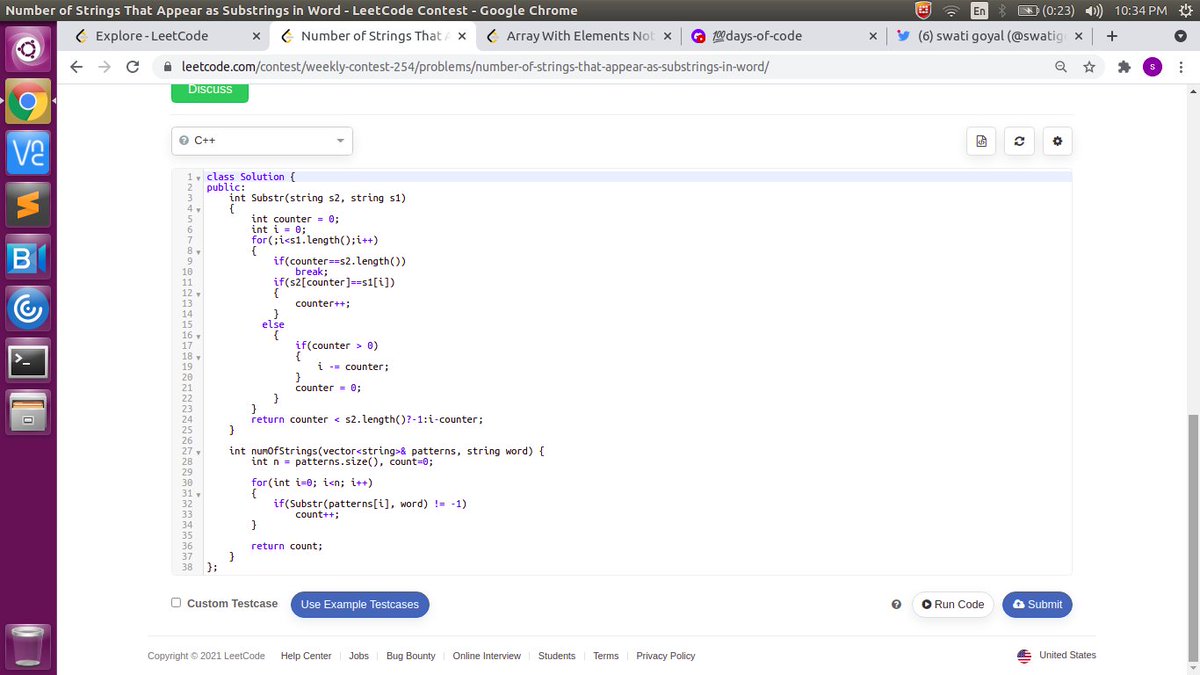
Task: Open the Jobs footer link
Action: [x=359, y=656]
